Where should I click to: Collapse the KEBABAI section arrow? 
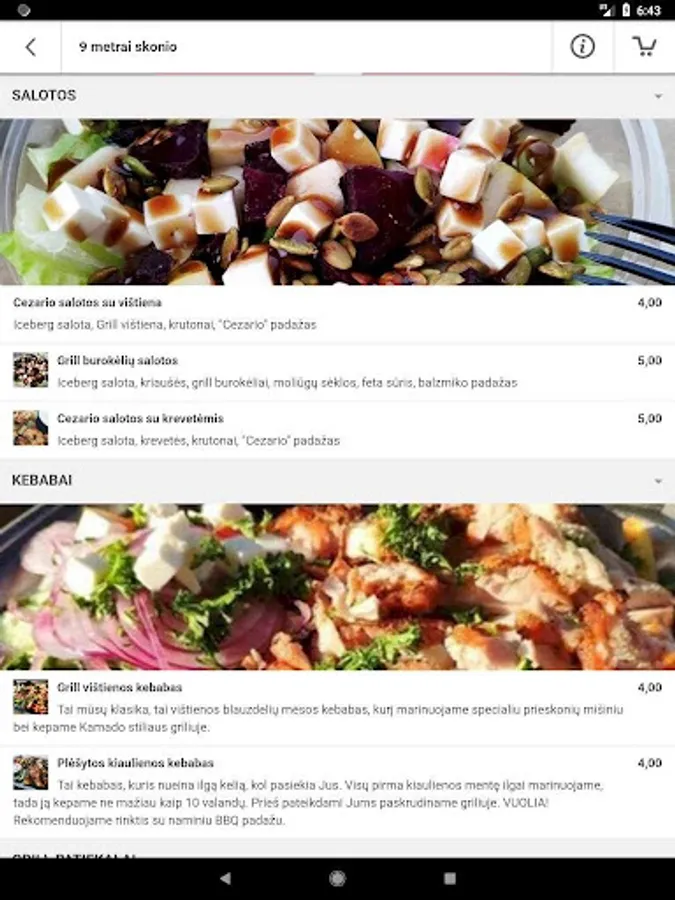point(658,480)
